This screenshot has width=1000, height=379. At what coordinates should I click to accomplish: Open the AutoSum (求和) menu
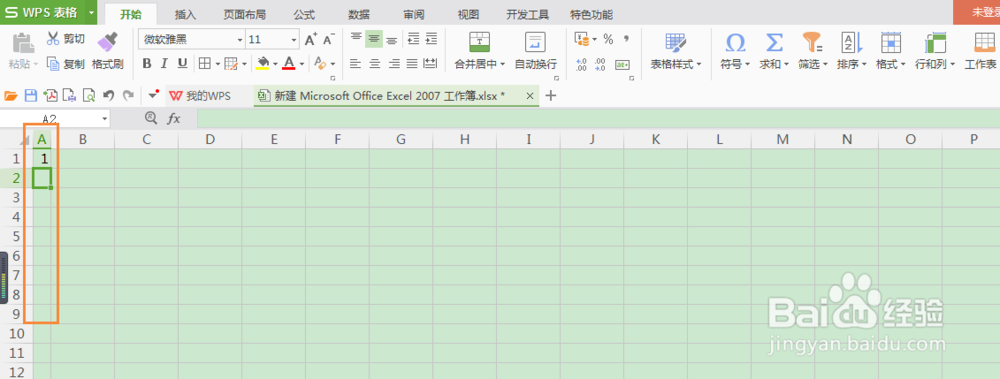click(x=774, y=51)
